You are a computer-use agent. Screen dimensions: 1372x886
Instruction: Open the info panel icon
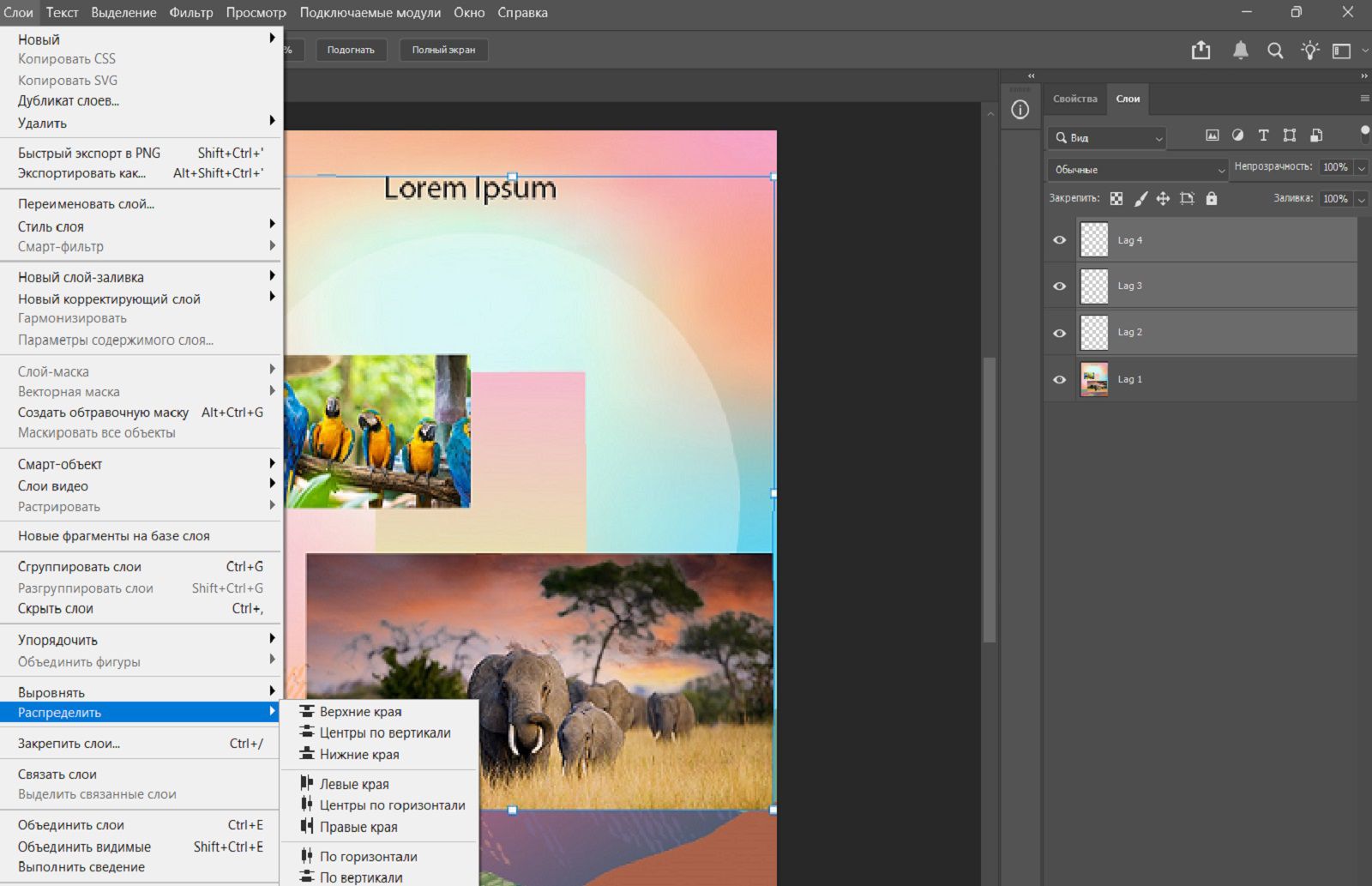(1020, 110)
